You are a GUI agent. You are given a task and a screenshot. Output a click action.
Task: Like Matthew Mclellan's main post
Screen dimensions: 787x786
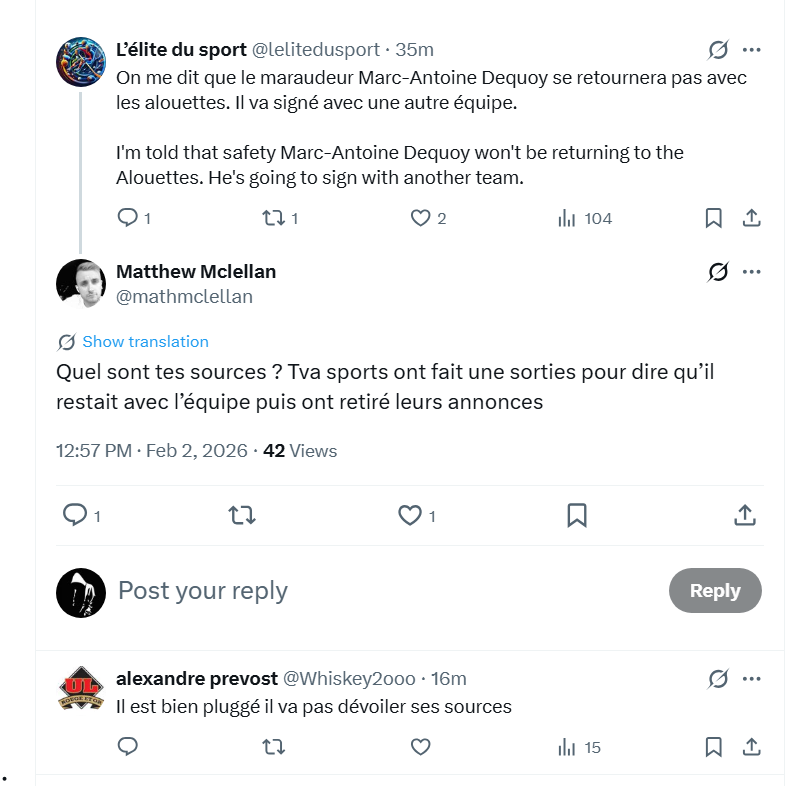coord(410,515)
